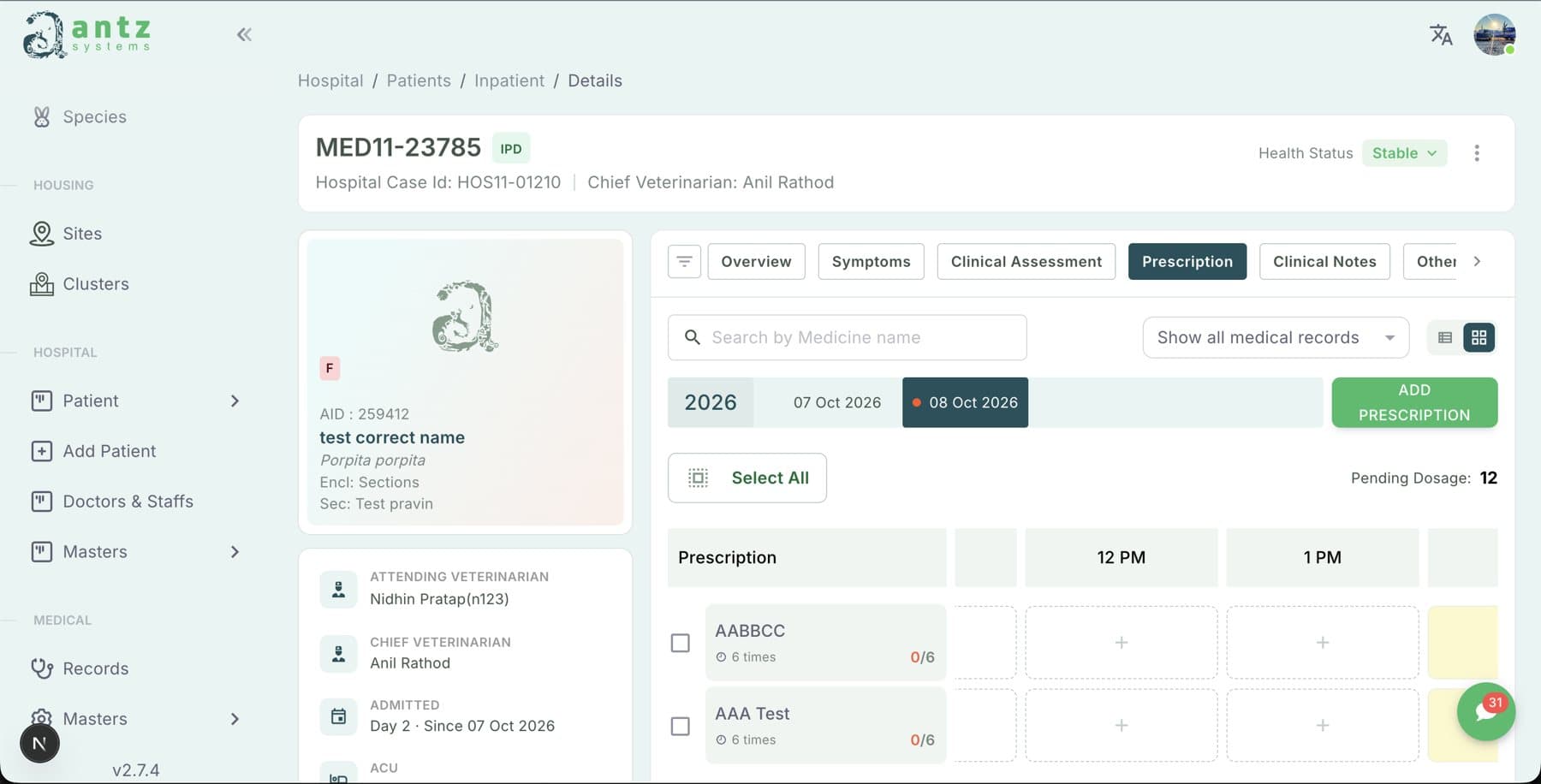Viewport: 1541px width, 784px height.
Task: Click the calendar icon next to Admitted
Action: coord(338,716)
